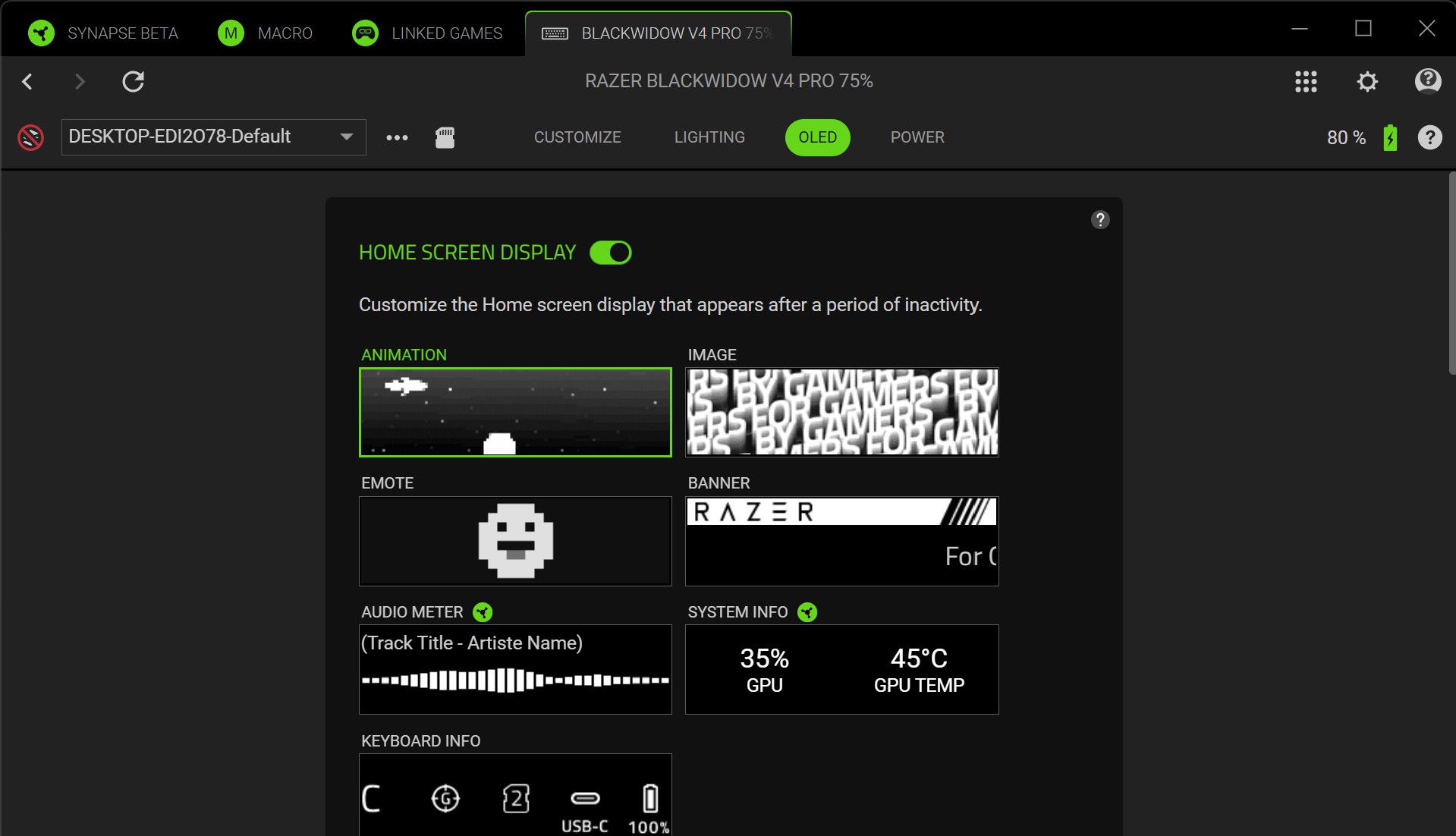
Task: Close the Synapse window
Action: click(1427, 29)
